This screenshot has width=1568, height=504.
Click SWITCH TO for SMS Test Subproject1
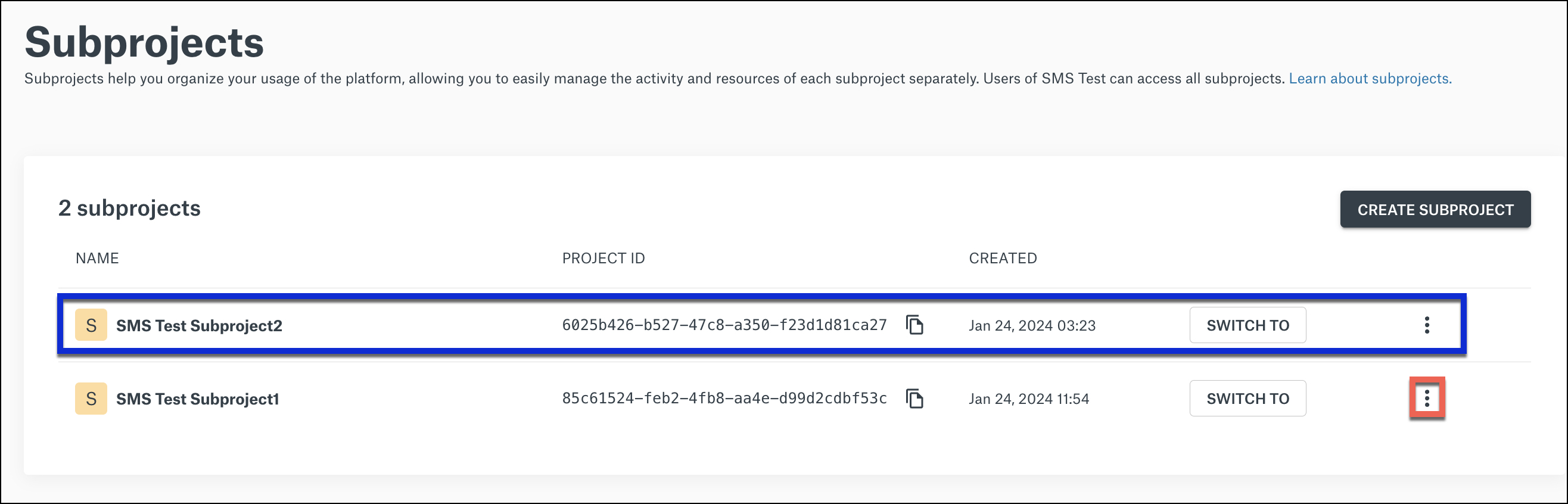point(1248,399)
